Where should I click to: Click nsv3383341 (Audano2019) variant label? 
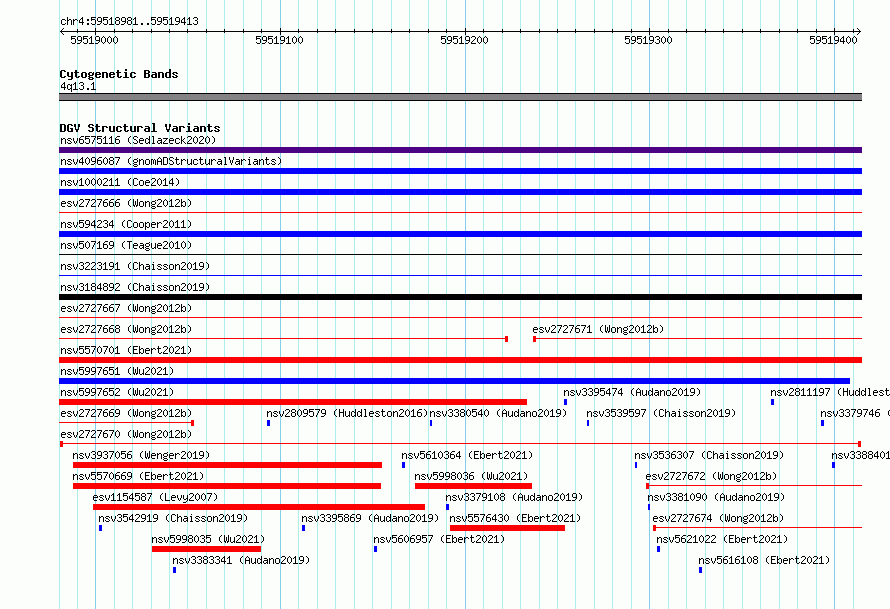[x=241, y=560]
